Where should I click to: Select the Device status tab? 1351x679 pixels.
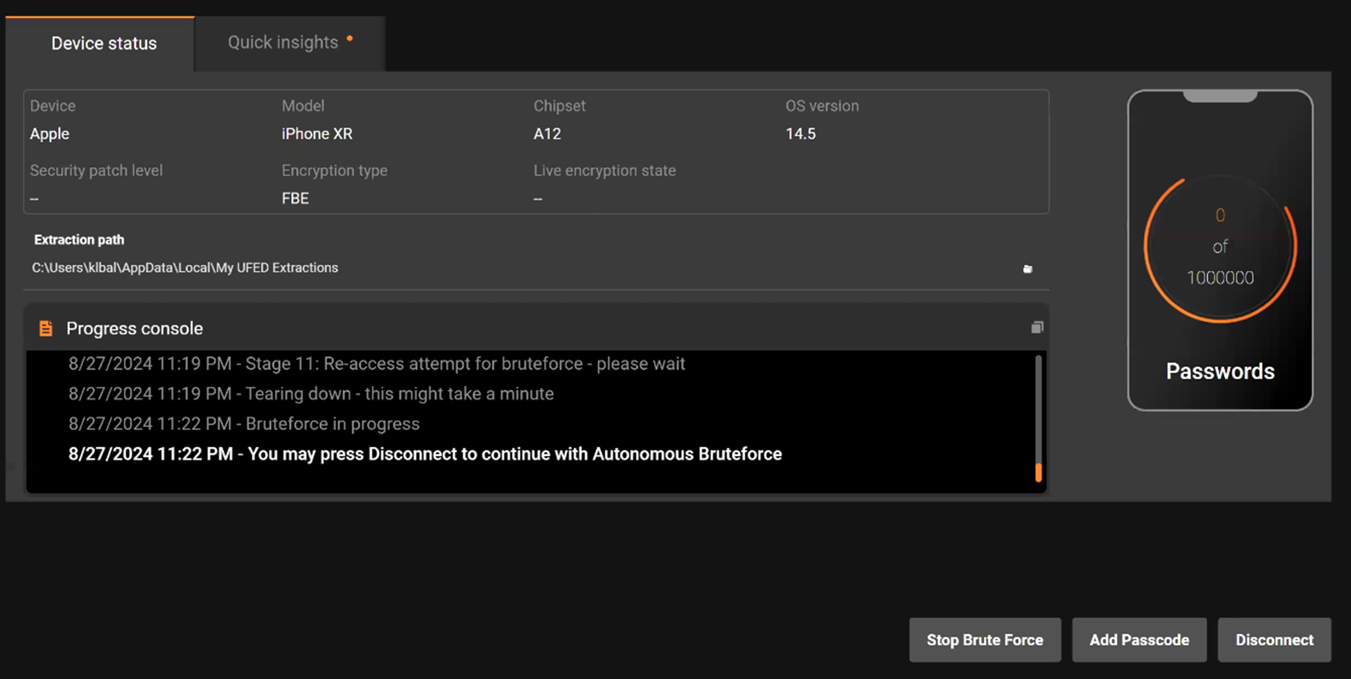click(x=104, y=44)
